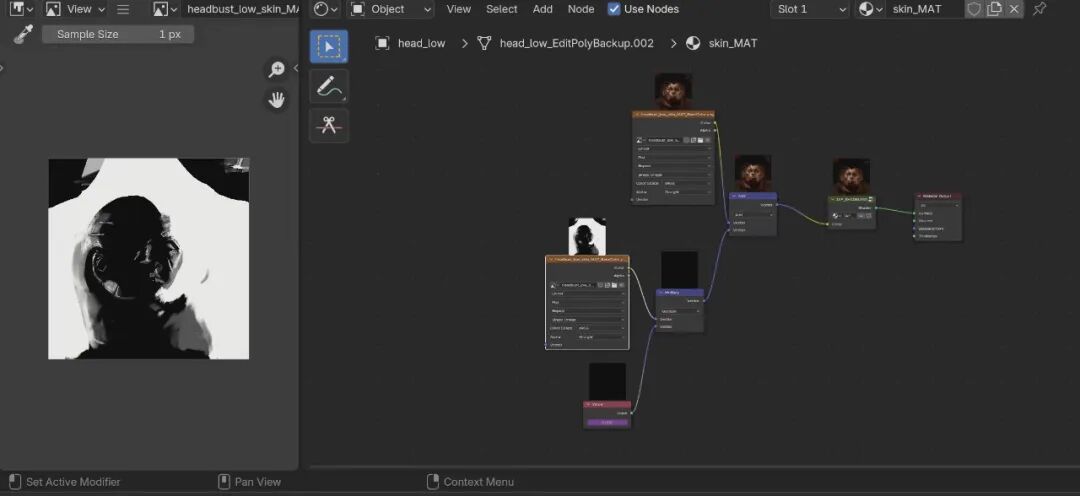1080x496 pixels.
Task: Browse materials with the material sphere icon
Action: coord(871,9)
